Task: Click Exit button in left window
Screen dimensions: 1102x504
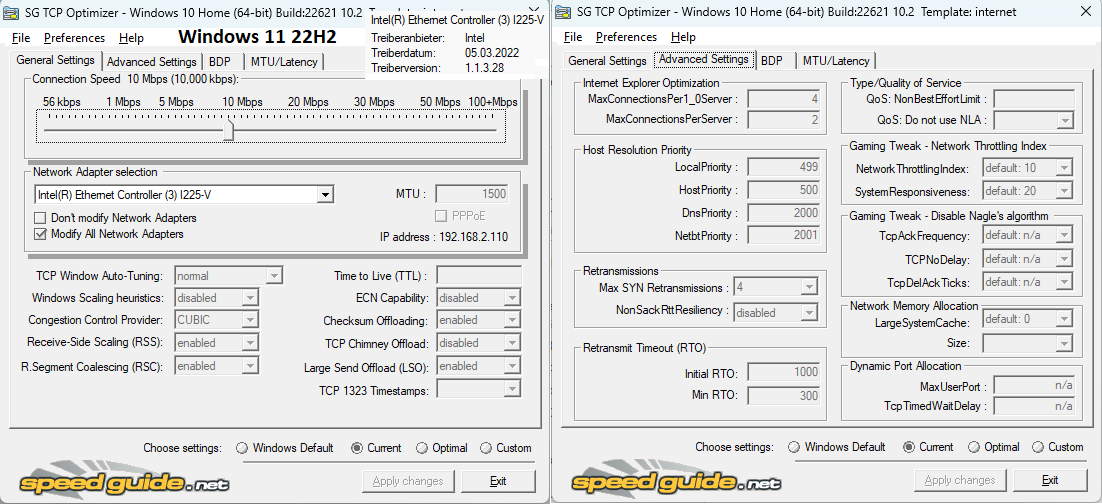Action: [498, 482]
